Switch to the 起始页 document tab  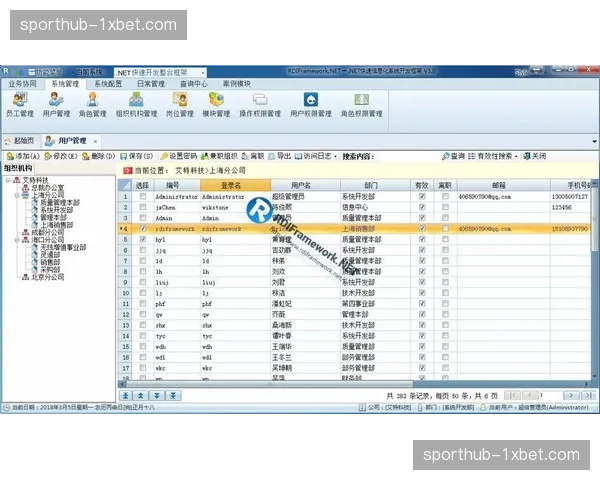(22, 141)
